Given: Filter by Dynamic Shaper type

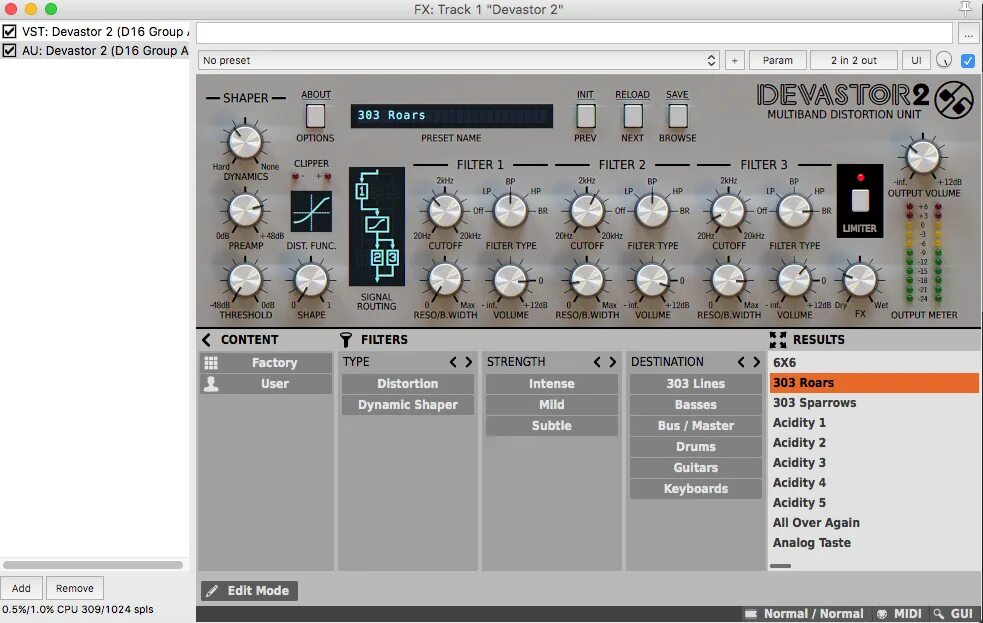Looking at the screenshot, I should click(407, 405).
